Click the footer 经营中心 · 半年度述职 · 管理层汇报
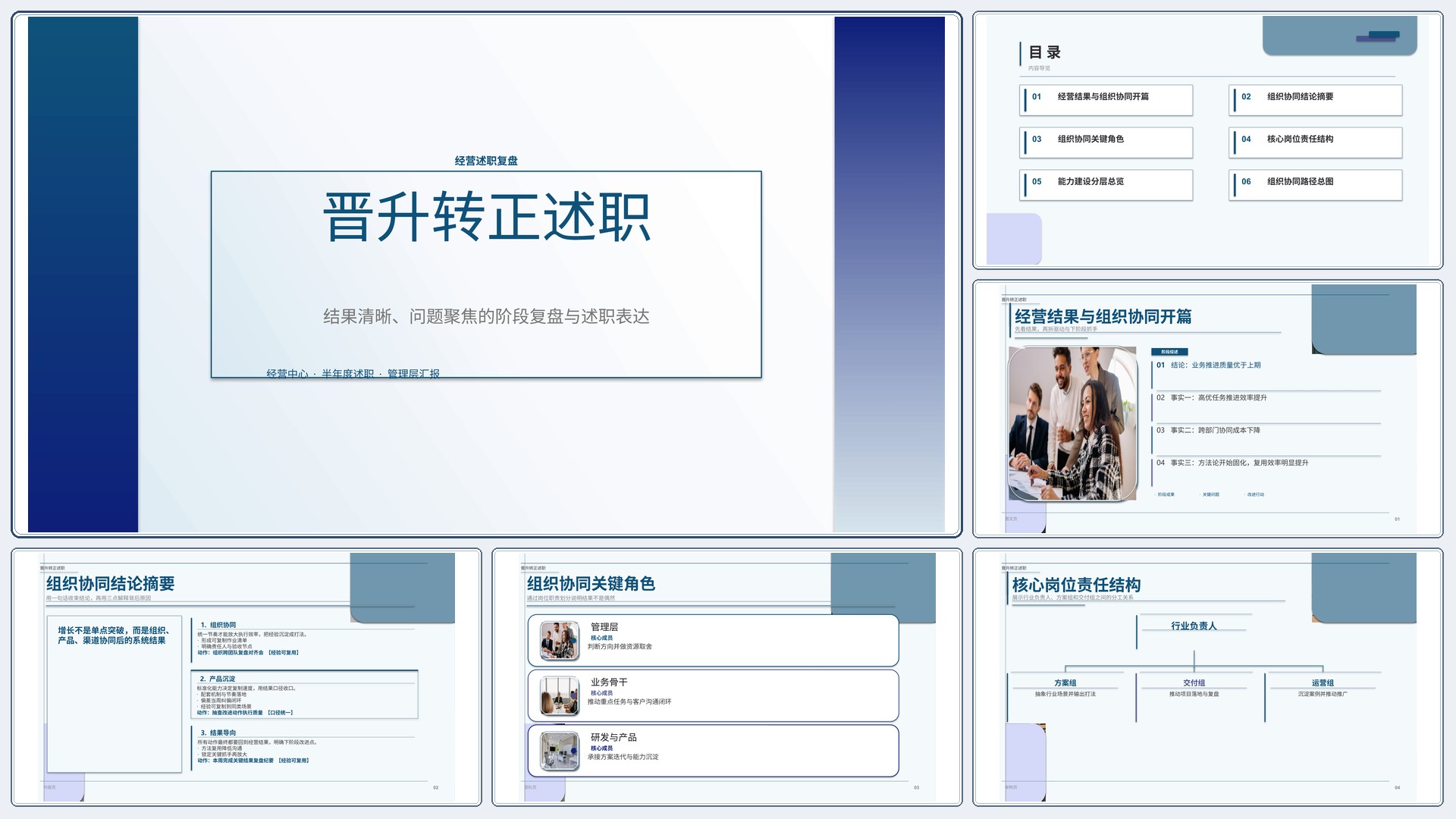This screenshot has height=819, width=1456. click(x=353, y=373)
